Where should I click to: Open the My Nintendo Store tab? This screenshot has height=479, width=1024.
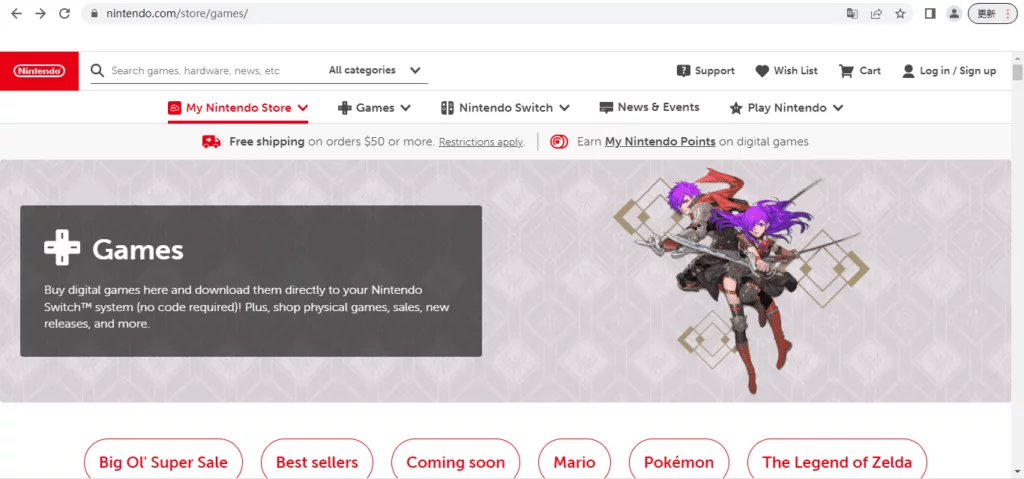[238, 108]
